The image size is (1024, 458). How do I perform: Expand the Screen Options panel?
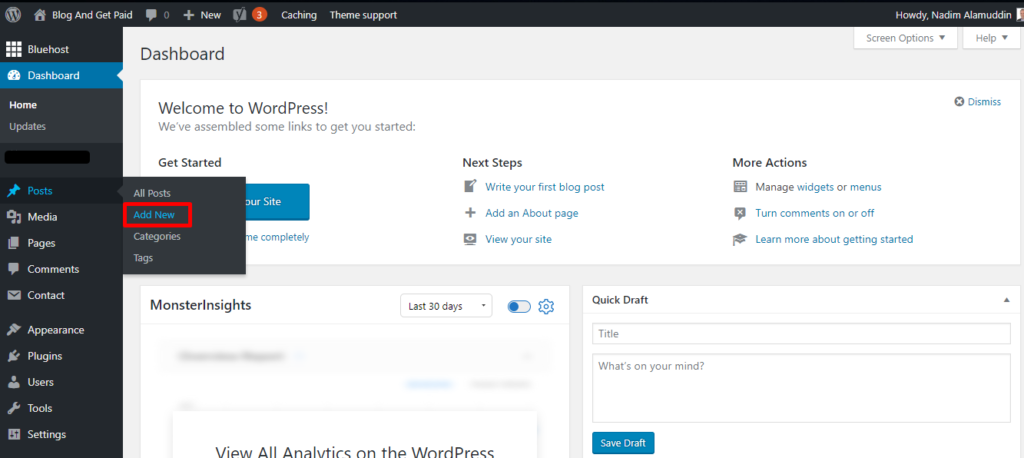point(905,38)
